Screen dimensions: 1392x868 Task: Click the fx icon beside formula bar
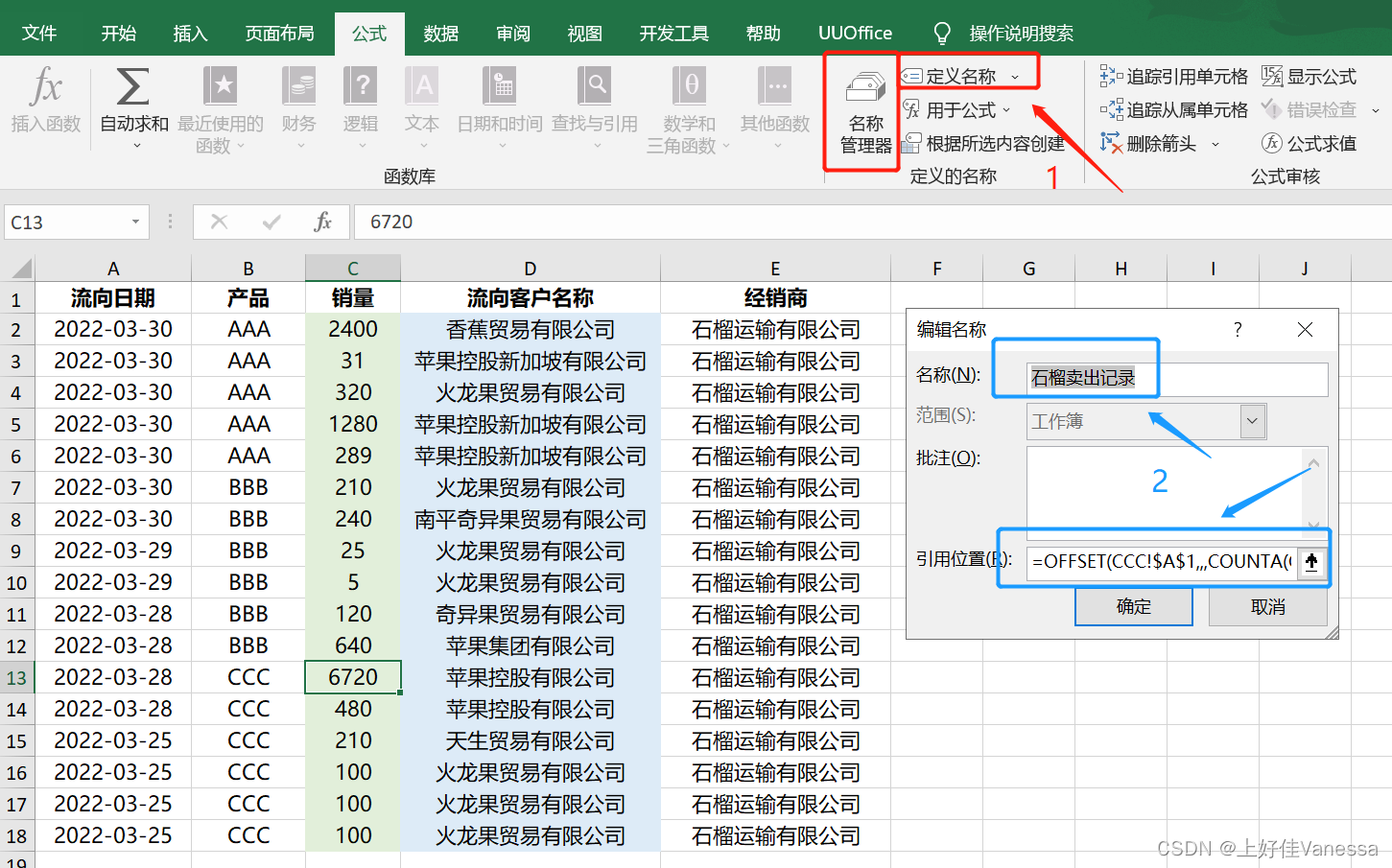point(323,222)
